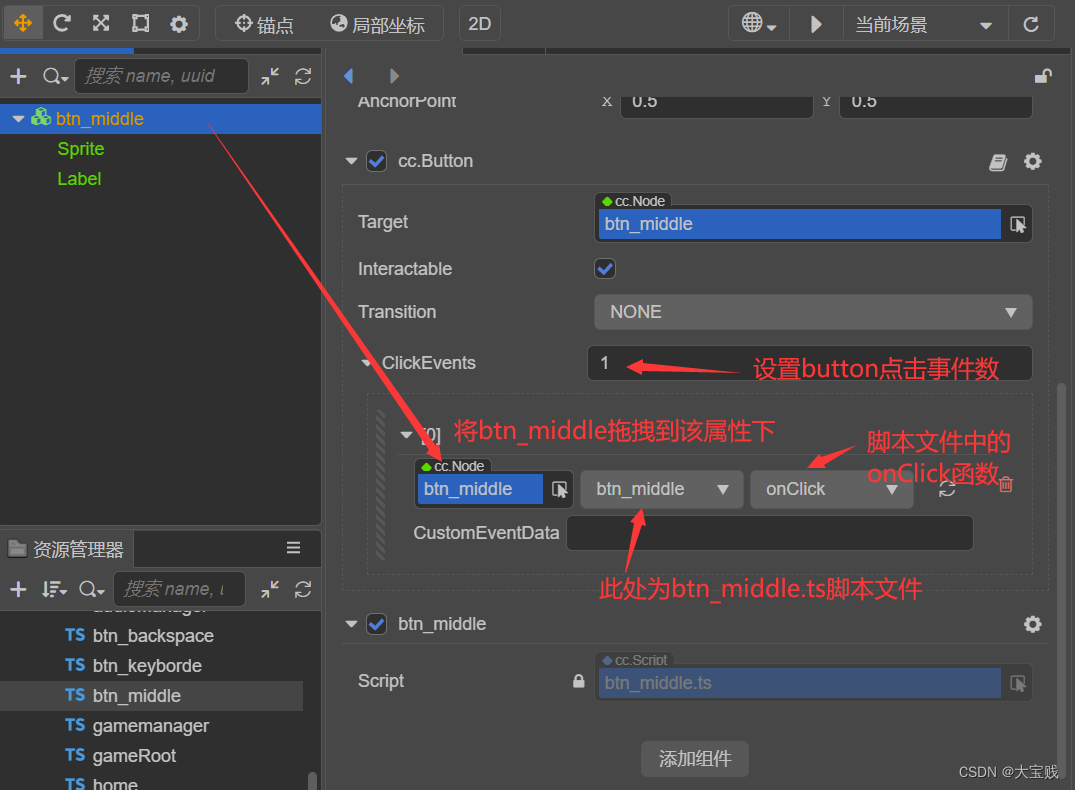1075x790 pixels.
Task: Click the play preview button
Action: pos(816,24)
